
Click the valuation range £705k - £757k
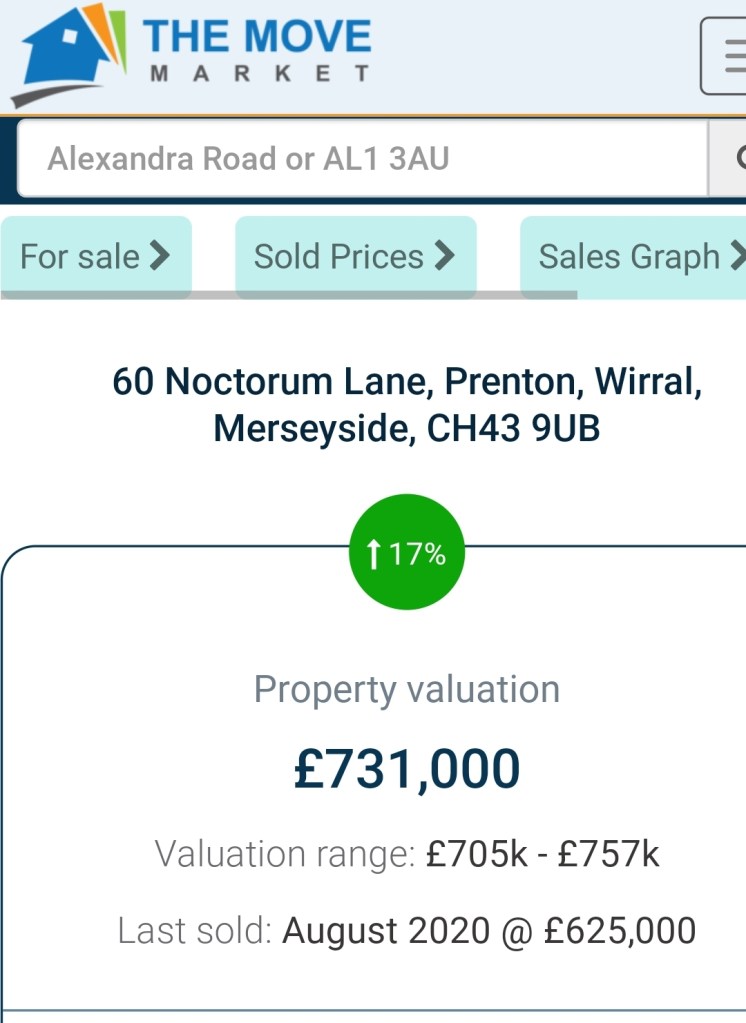[x=542, y=855]
